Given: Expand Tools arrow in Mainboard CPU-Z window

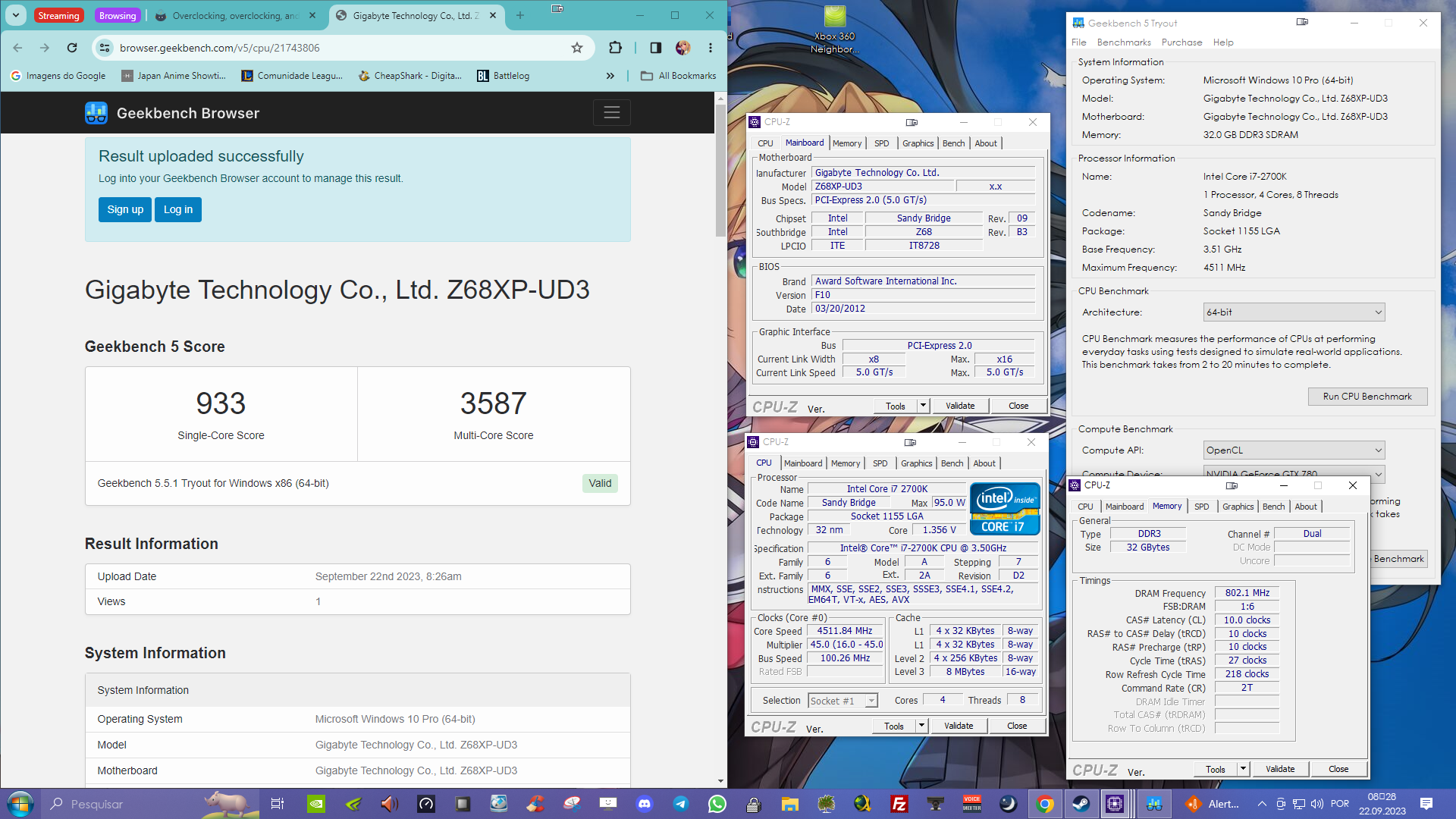Looking at the screenshot, I should click(x=923, y=406).
